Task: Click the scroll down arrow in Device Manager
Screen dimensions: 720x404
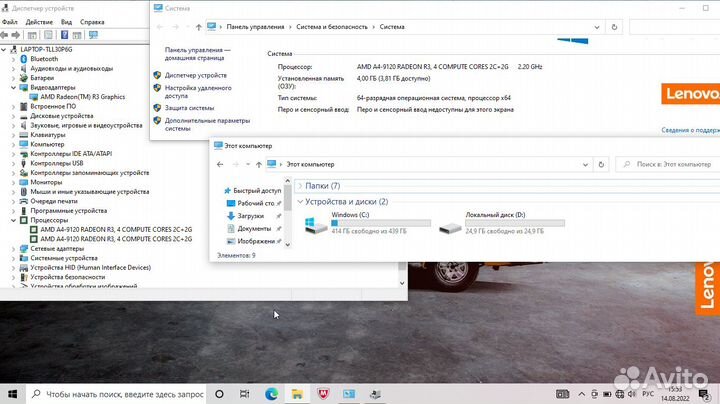Action: (402, 283)
